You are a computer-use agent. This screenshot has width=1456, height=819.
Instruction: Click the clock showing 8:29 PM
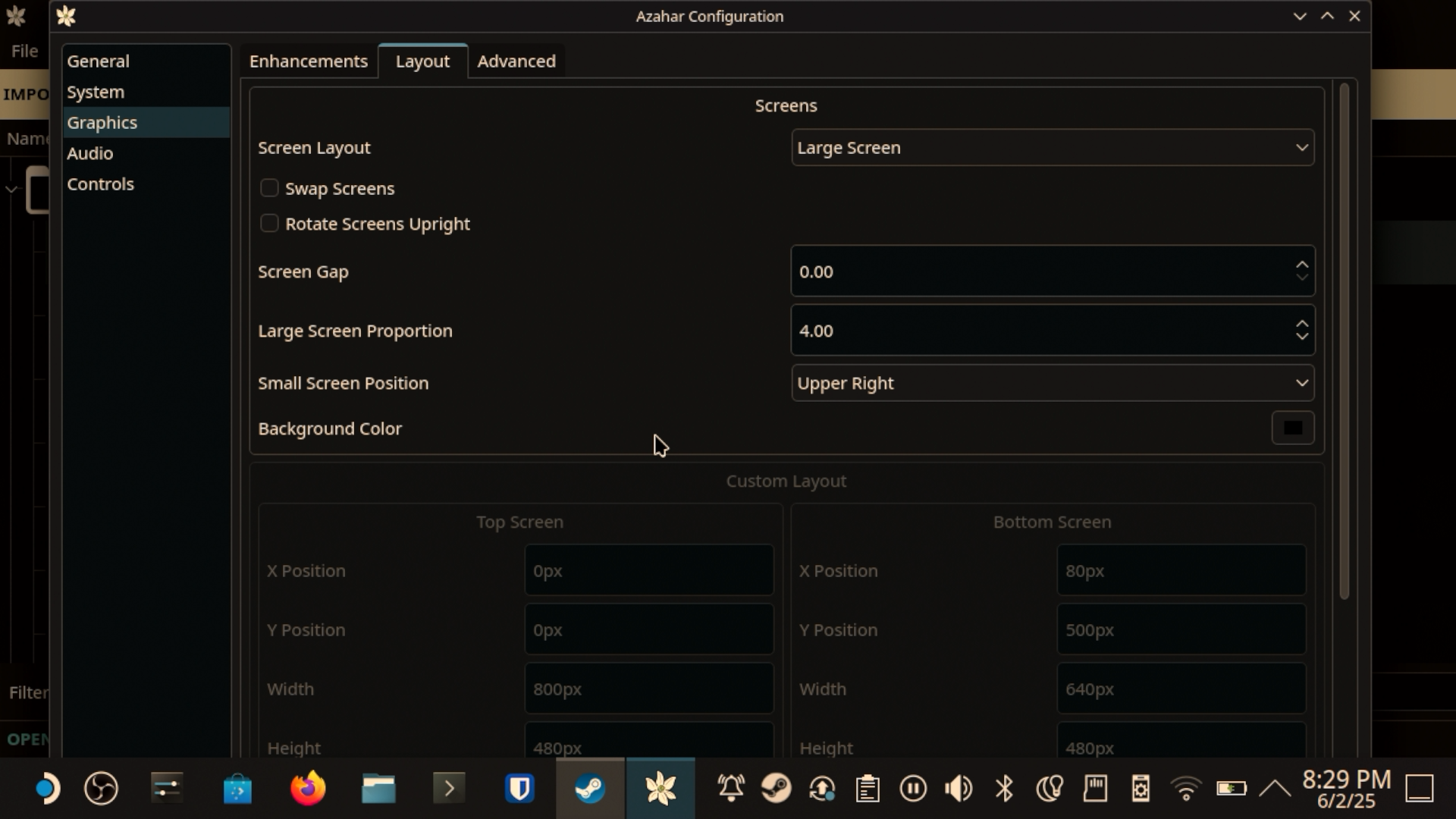(1347, 779)
